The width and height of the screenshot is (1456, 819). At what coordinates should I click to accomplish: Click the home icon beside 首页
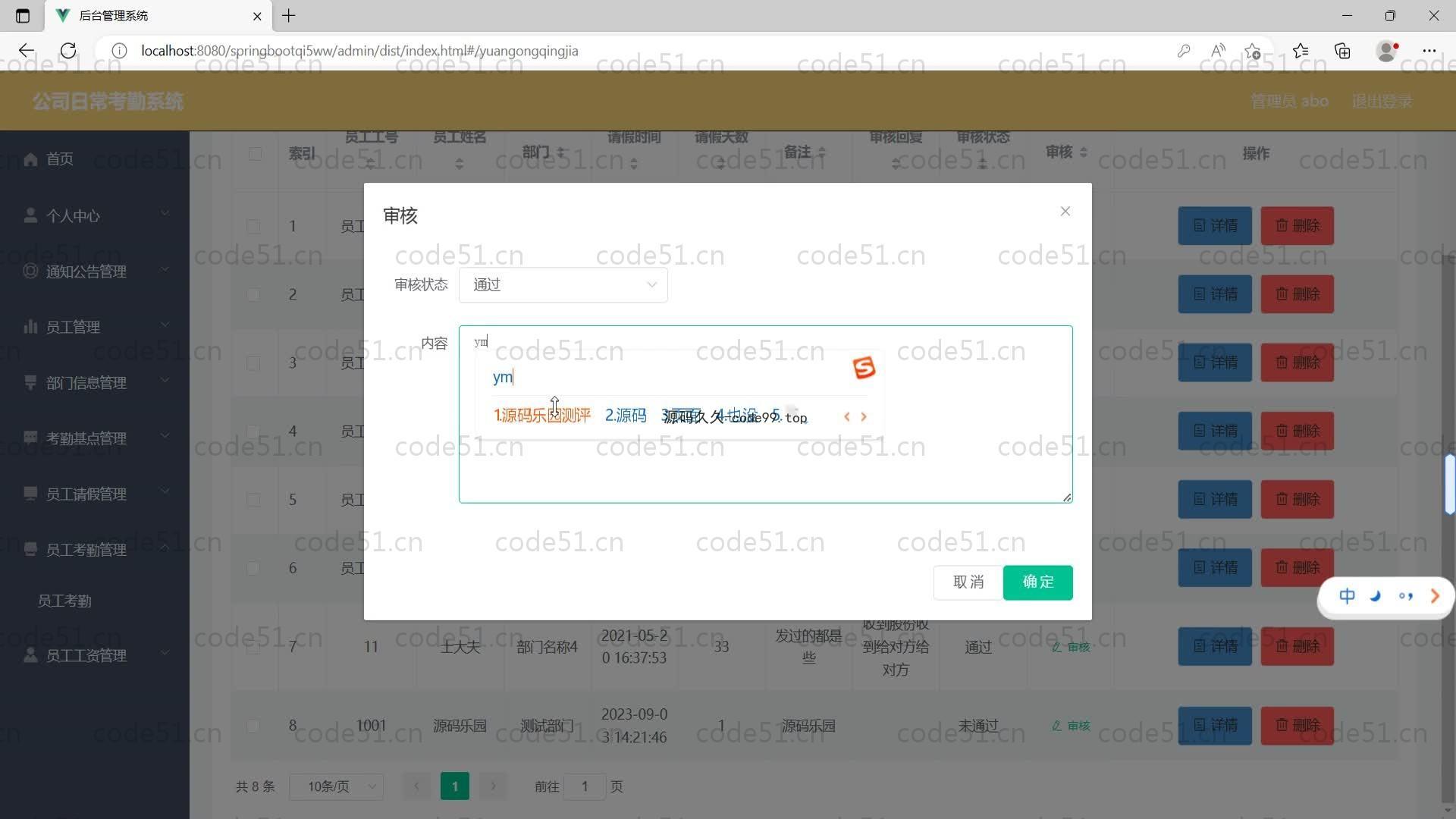tap(30, 159)
